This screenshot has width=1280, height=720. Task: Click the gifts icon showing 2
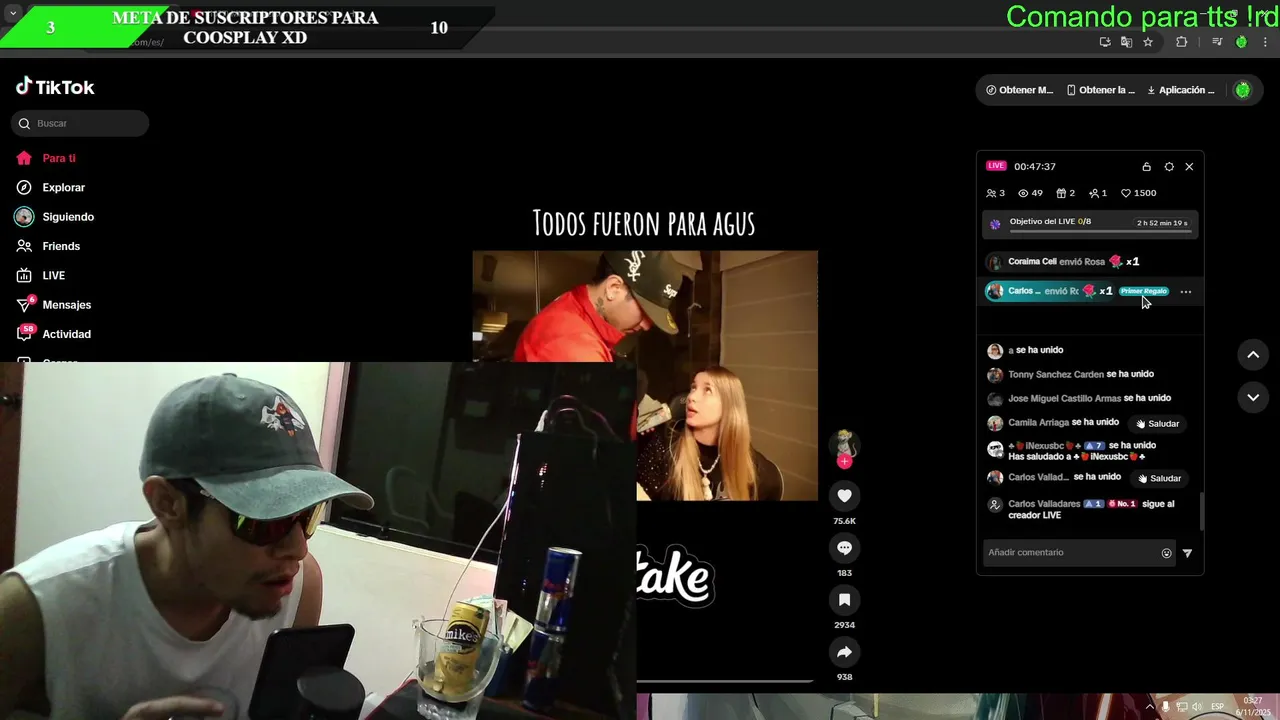1066,193
